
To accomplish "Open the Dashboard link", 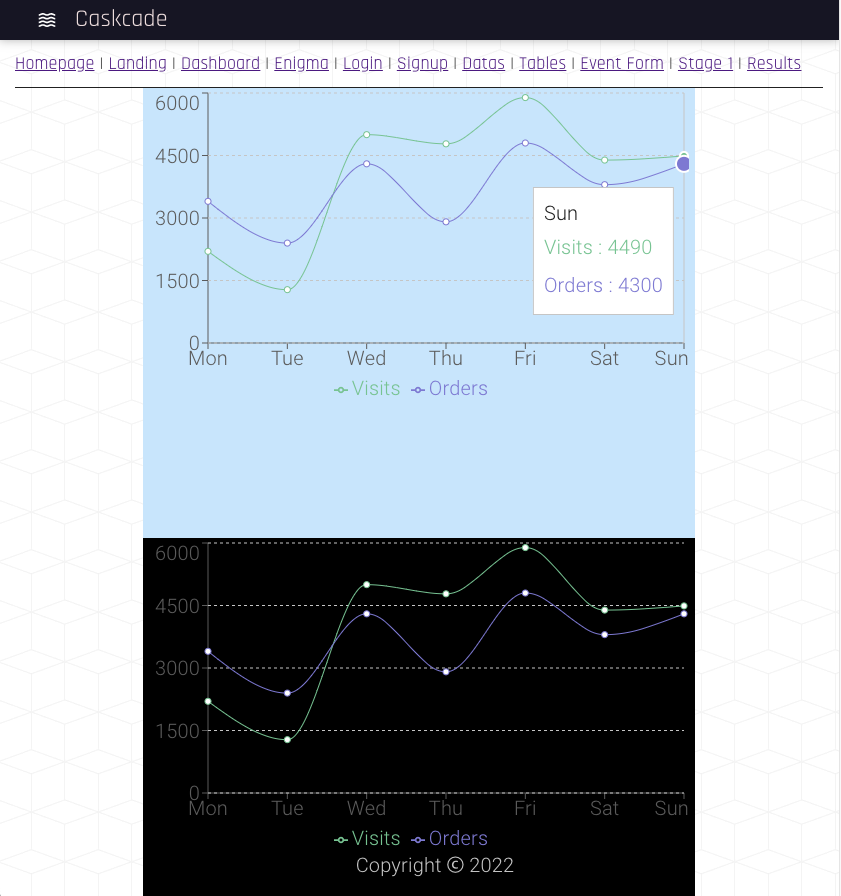I will point(221,63).
